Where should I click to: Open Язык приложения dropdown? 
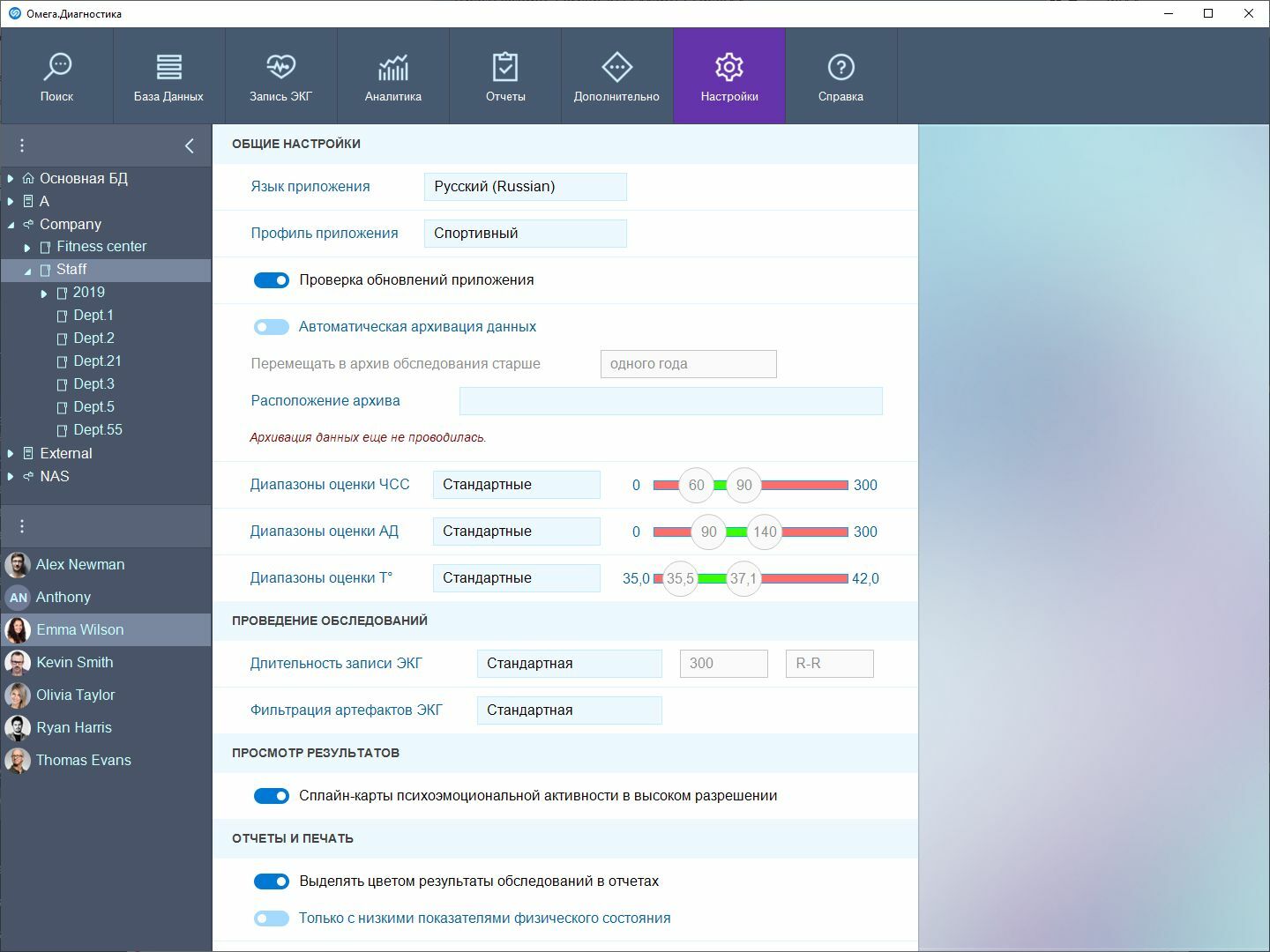tap(526, 187)
